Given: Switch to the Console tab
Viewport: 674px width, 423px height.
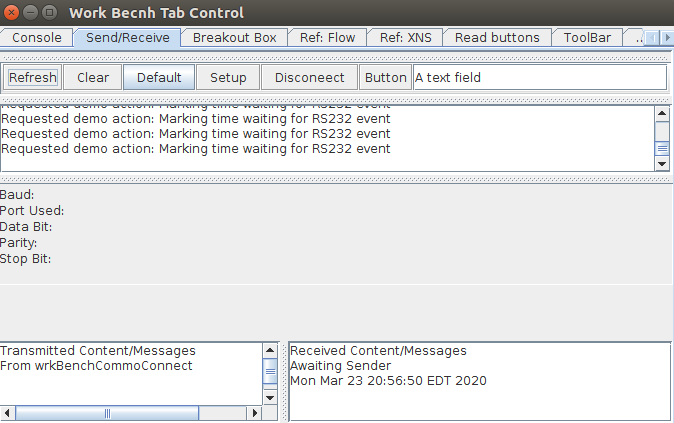Looking at the screenshot, I should [37, 38].
